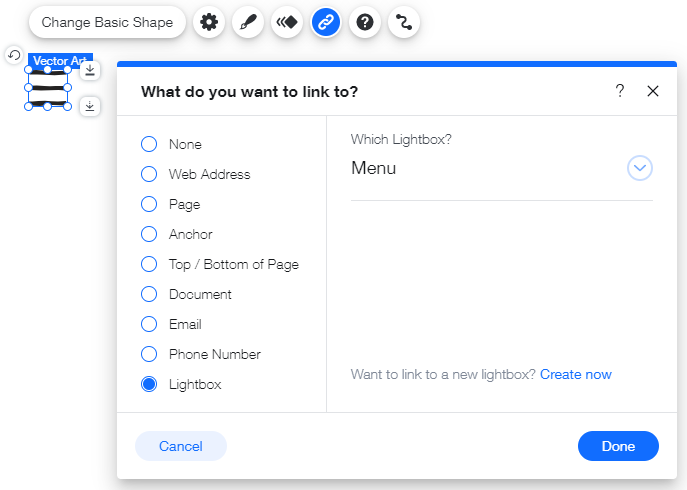Open the Design paintbrush icon
The width and height of the screenshot is (687, 490).
pyautogui.click(x=248, y=22)
